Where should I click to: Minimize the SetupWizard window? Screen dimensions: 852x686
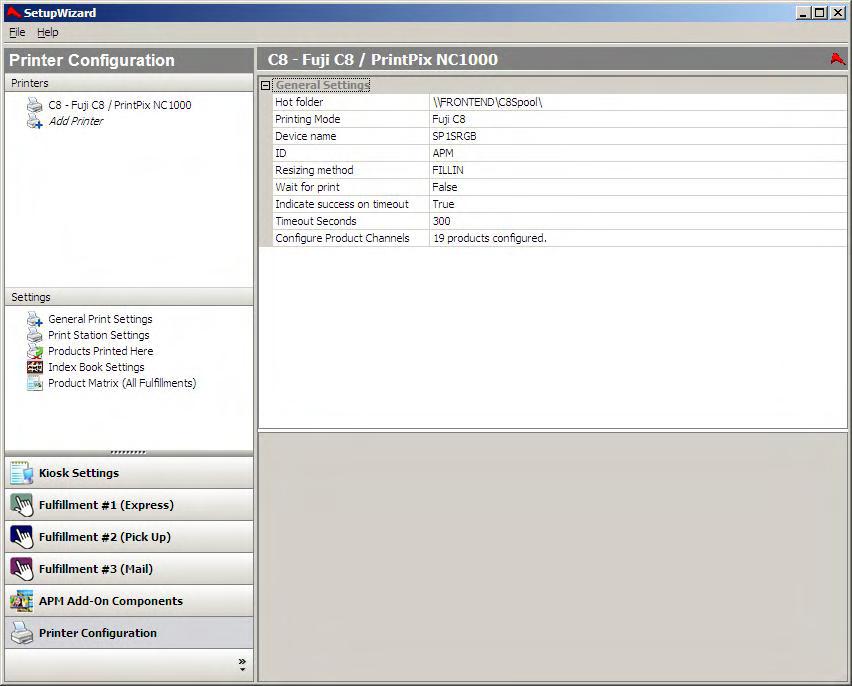(803, 13)
